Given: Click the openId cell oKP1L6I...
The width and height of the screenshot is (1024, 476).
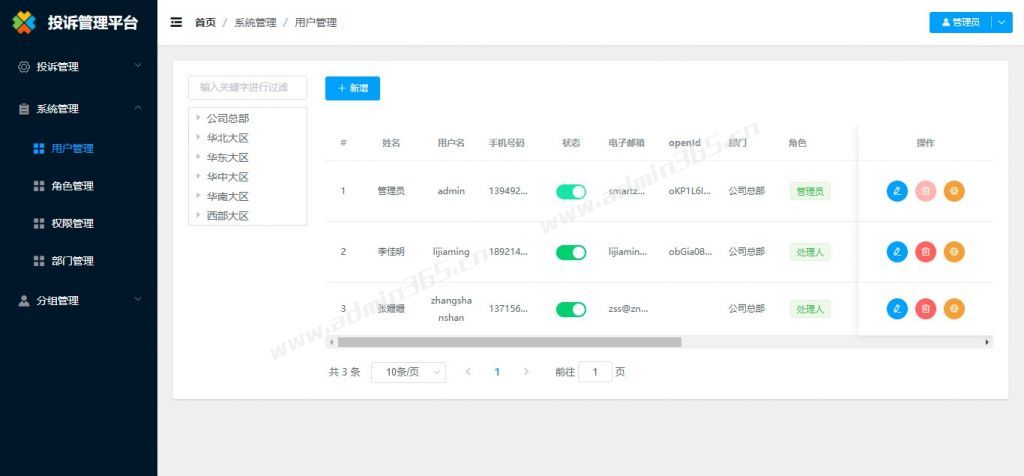Looking at the screenshot, I should click(690, 191).
